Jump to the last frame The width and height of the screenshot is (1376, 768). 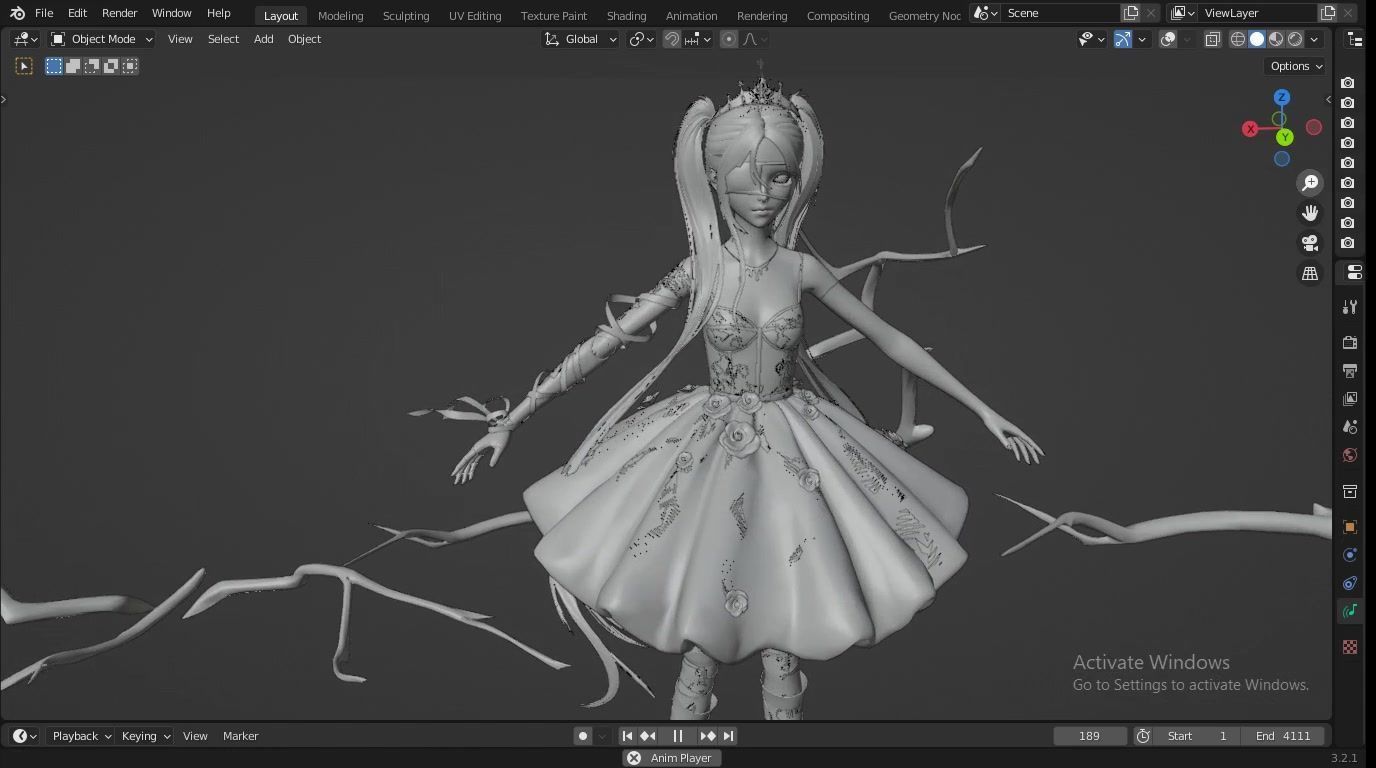pyautogui.click(x=728, y=736)
